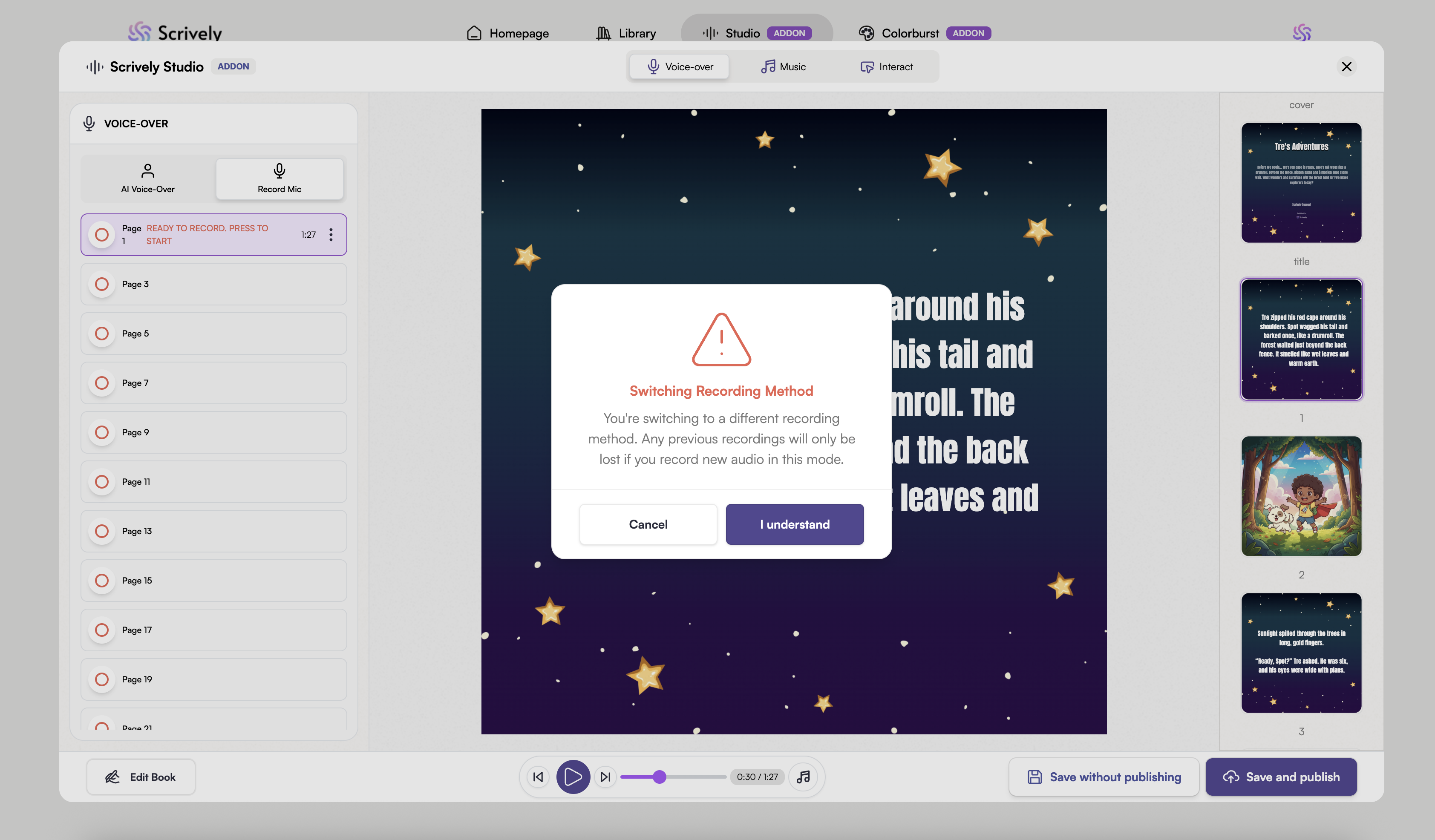Image resolution: width=1435 pixels, height=840 pixels.
Task: Click the Edit Book pencil button
Action: point(141,777)
